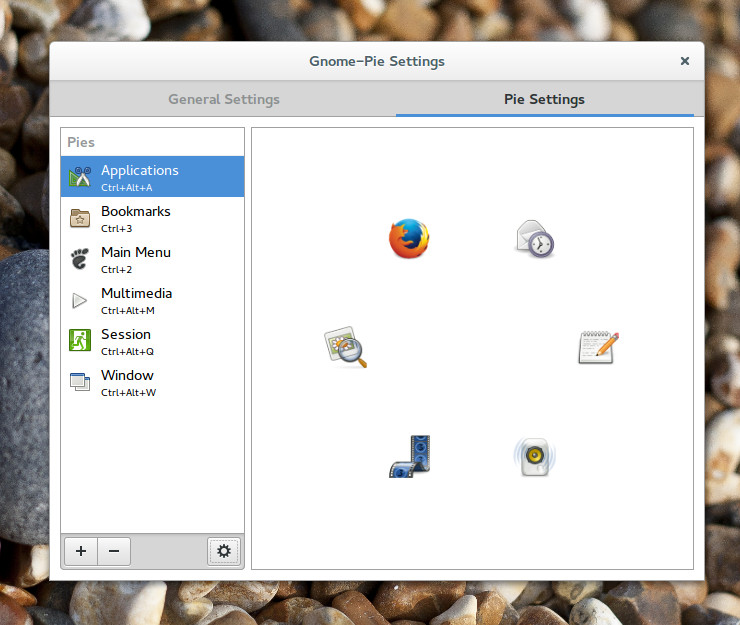This screenshot has width=740, height=625.
Task: Click the Ctrl+Alt+A shortcut text
Action: pos(126,187)
